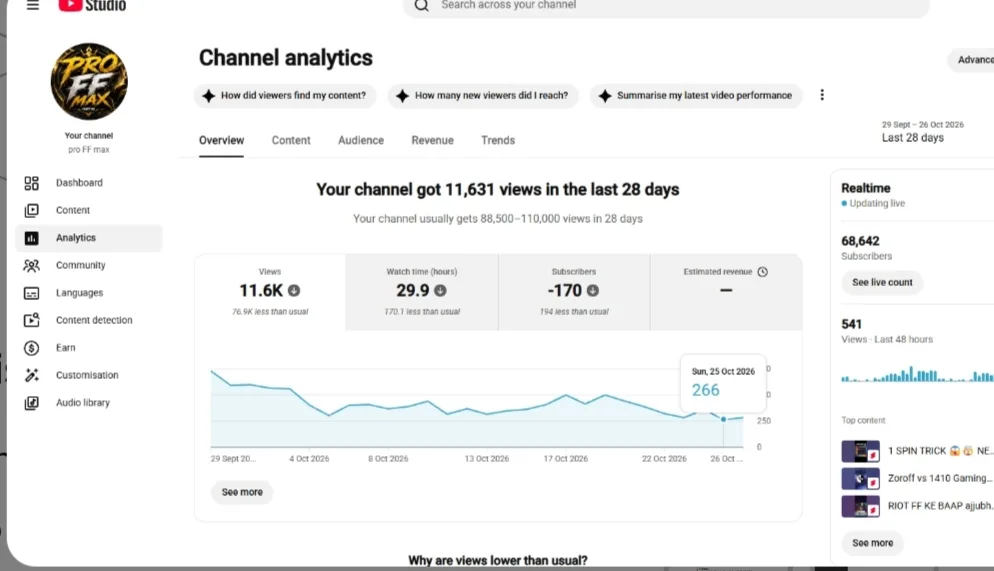The width and height of the screenshot is (994, 571).
Task: Click See more below the views chart
Action: click(x=242, y=492)
